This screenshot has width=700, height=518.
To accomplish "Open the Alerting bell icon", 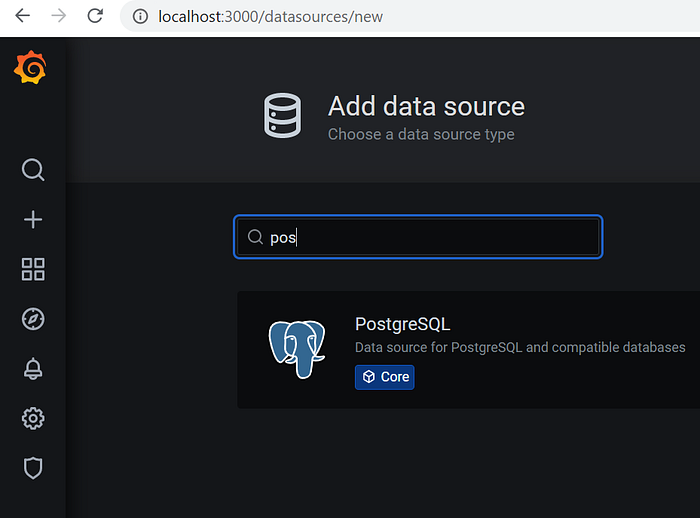I will click(33, 369).
